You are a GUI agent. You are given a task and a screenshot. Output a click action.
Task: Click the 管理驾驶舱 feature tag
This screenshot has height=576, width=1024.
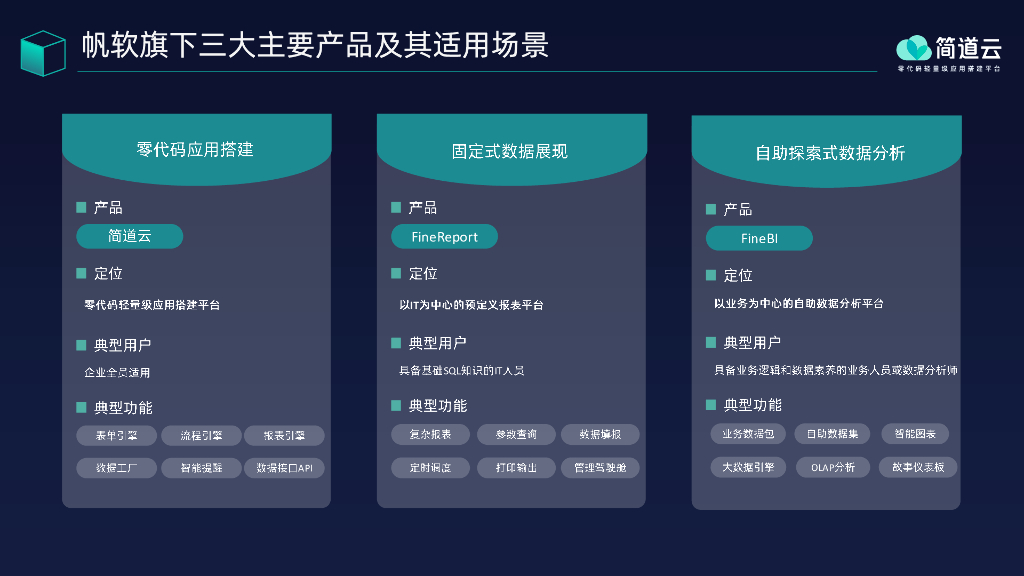pyautogui.click(x=599, y=467)
